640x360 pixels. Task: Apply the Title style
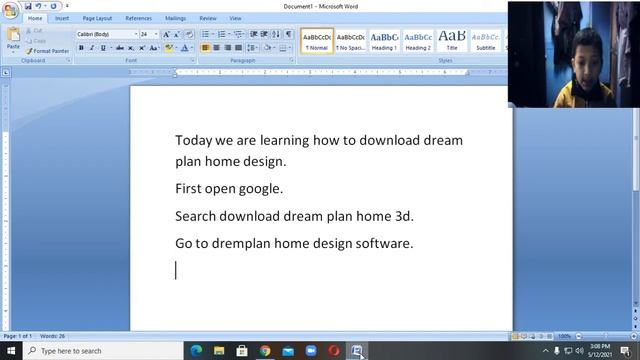(x=452, y=41)
